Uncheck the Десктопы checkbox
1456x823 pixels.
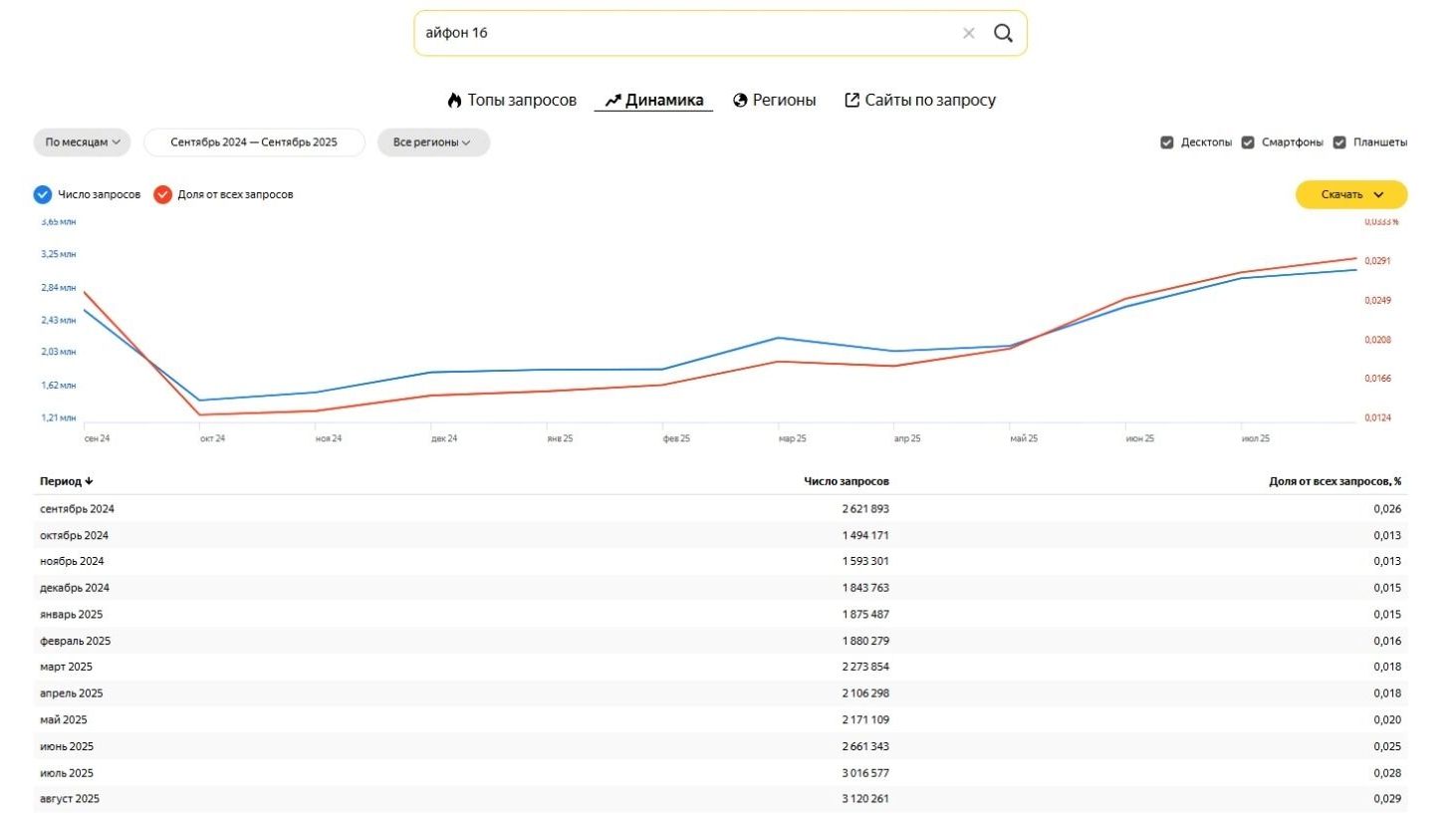coord(1166,142)
